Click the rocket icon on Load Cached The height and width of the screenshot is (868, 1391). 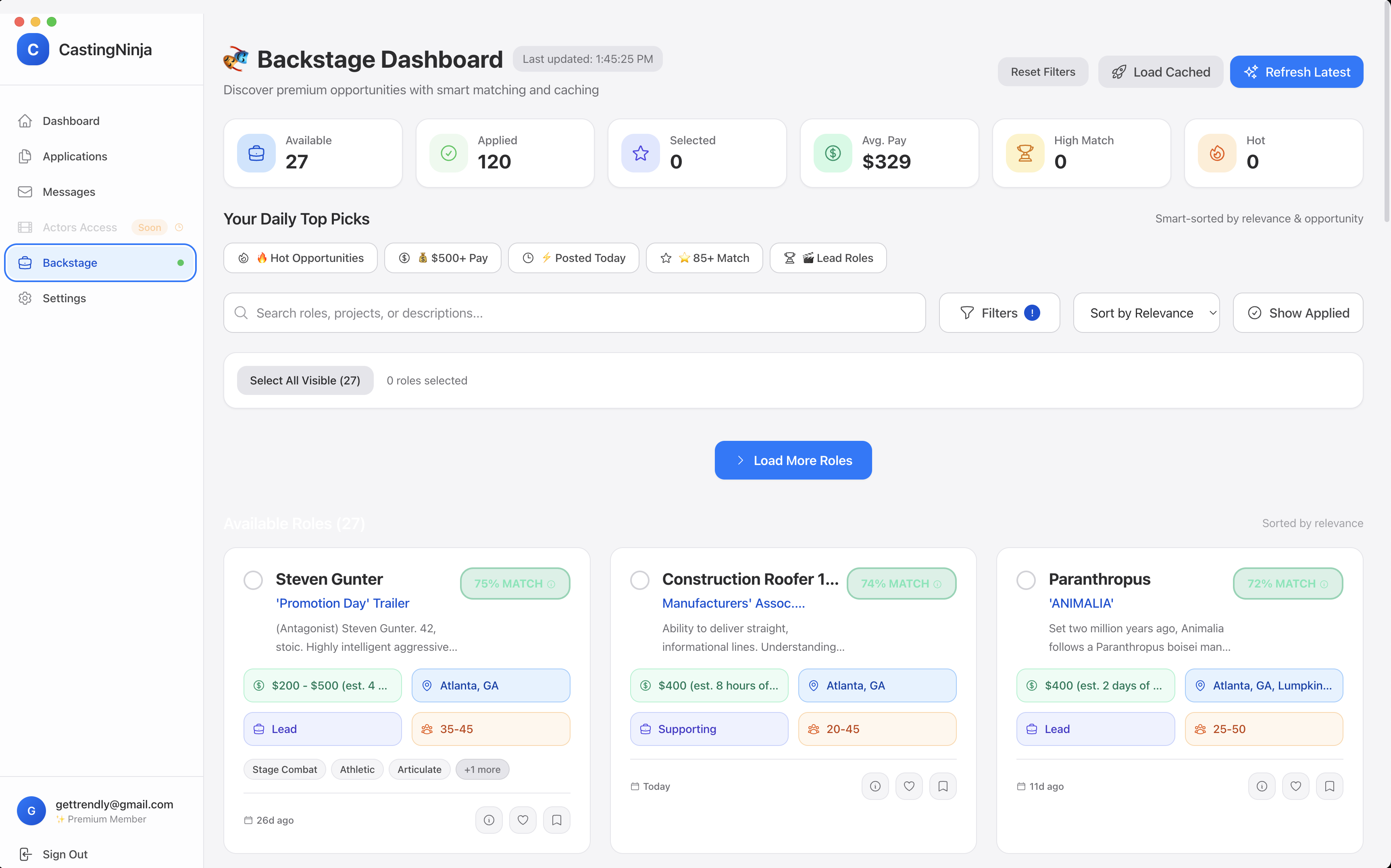pyautogui.click(x=1119, y=72)
